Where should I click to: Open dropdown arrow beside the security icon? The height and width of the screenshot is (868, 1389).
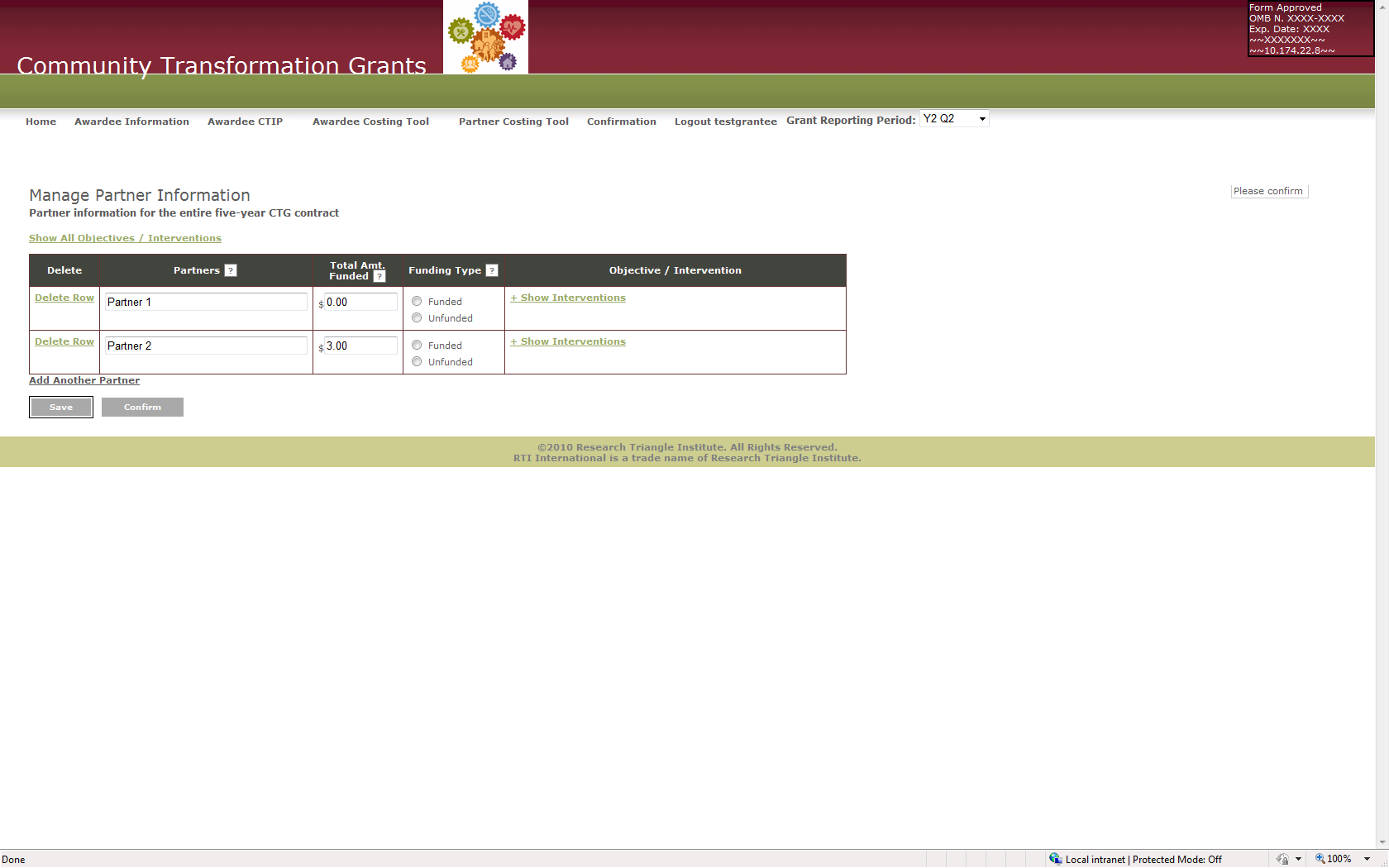coord(1298,860)
